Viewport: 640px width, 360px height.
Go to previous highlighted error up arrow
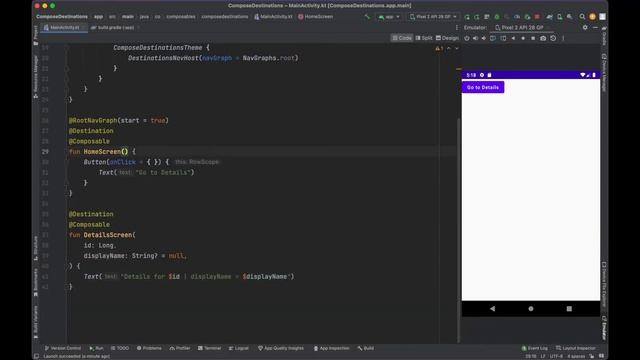pyautogui.click(x=449, y=49)
